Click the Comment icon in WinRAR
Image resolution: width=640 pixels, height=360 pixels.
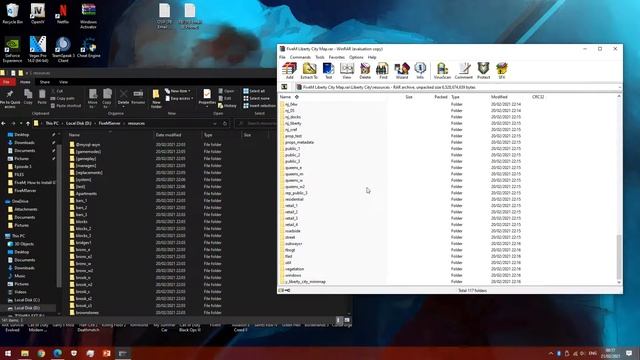click(464, 70)
